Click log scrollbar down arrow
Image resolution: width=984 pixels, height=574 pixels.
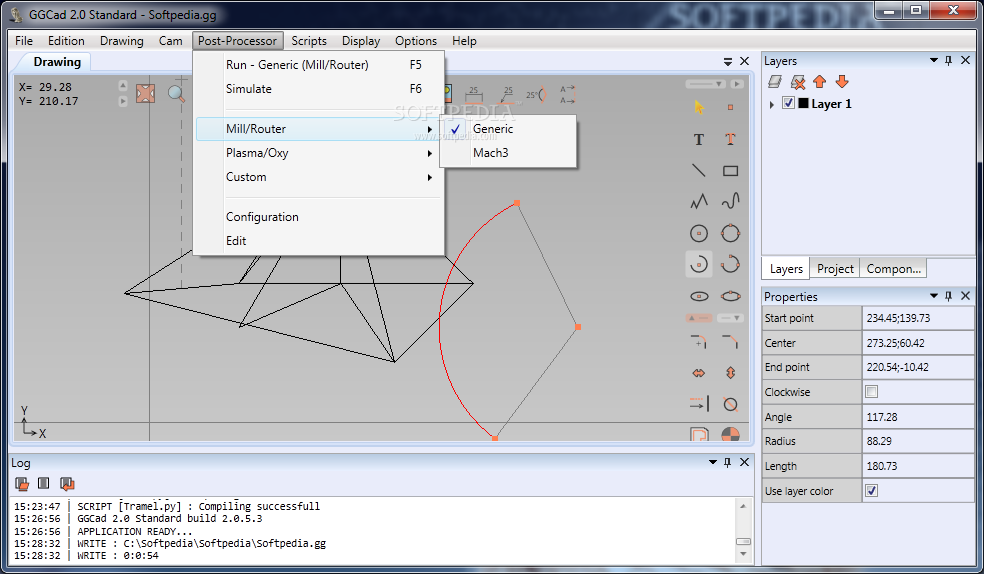tap(743, 554)
